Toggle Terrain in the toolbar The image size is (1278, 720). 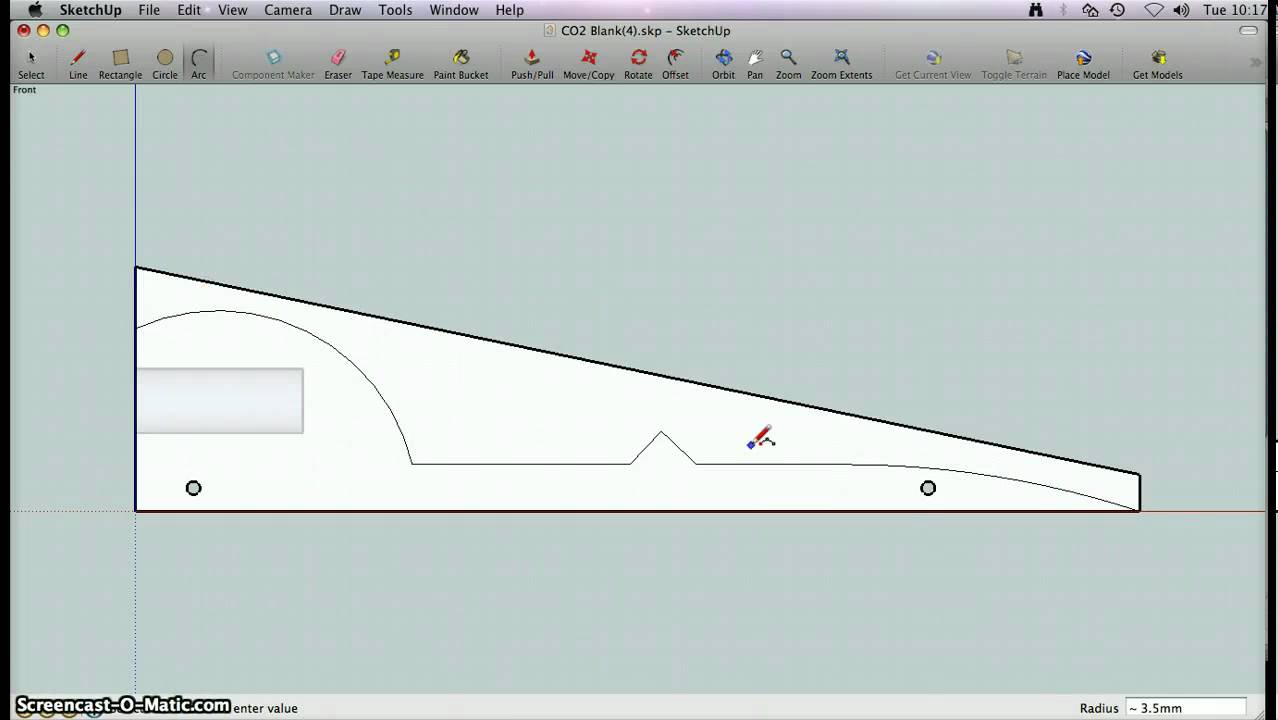tap(1013, 58)
